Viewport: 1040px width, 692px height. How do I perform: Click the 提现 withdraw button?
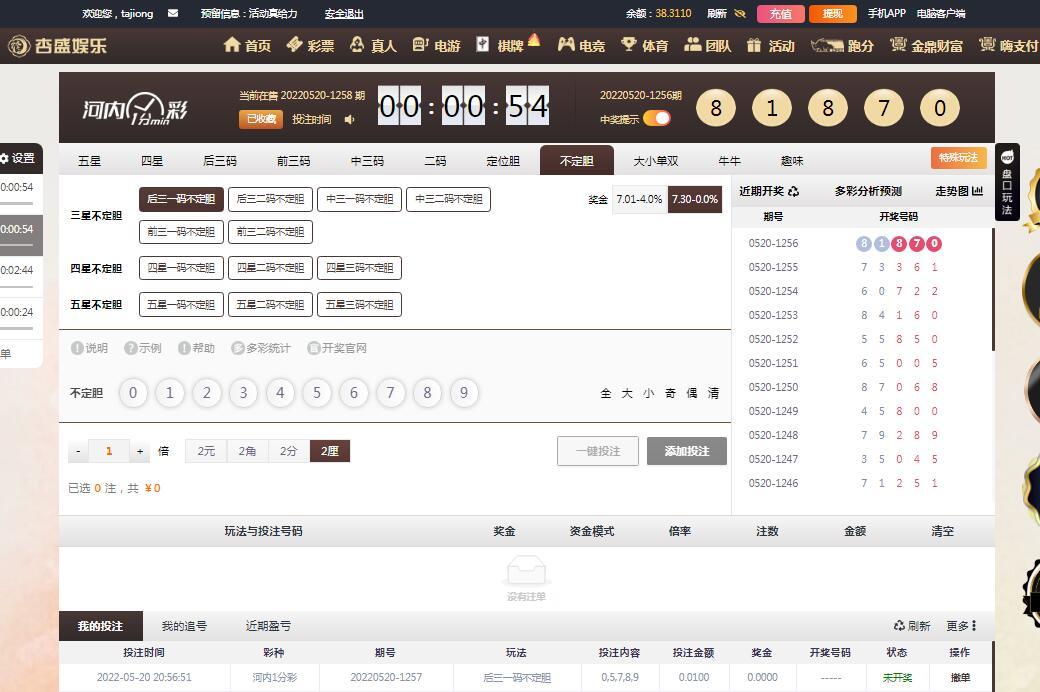pos(833,13)
